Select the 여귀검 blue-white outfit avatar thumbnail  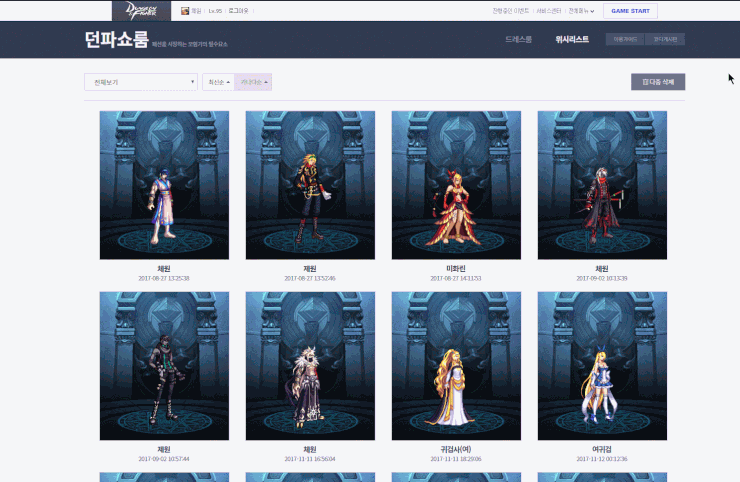pos(602,366)
